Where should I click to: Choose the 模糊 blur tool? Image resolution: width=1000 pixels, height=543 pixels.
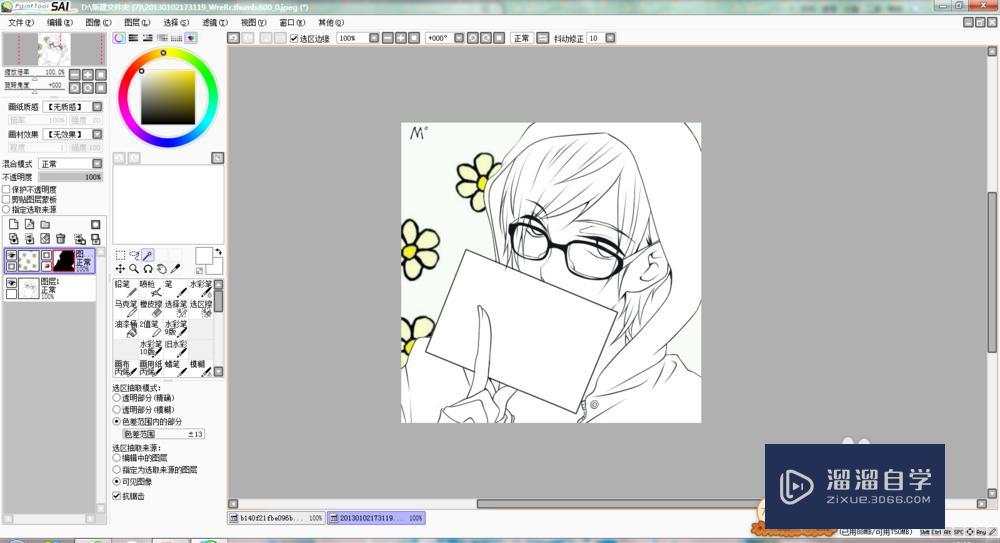tap(200, 368)
